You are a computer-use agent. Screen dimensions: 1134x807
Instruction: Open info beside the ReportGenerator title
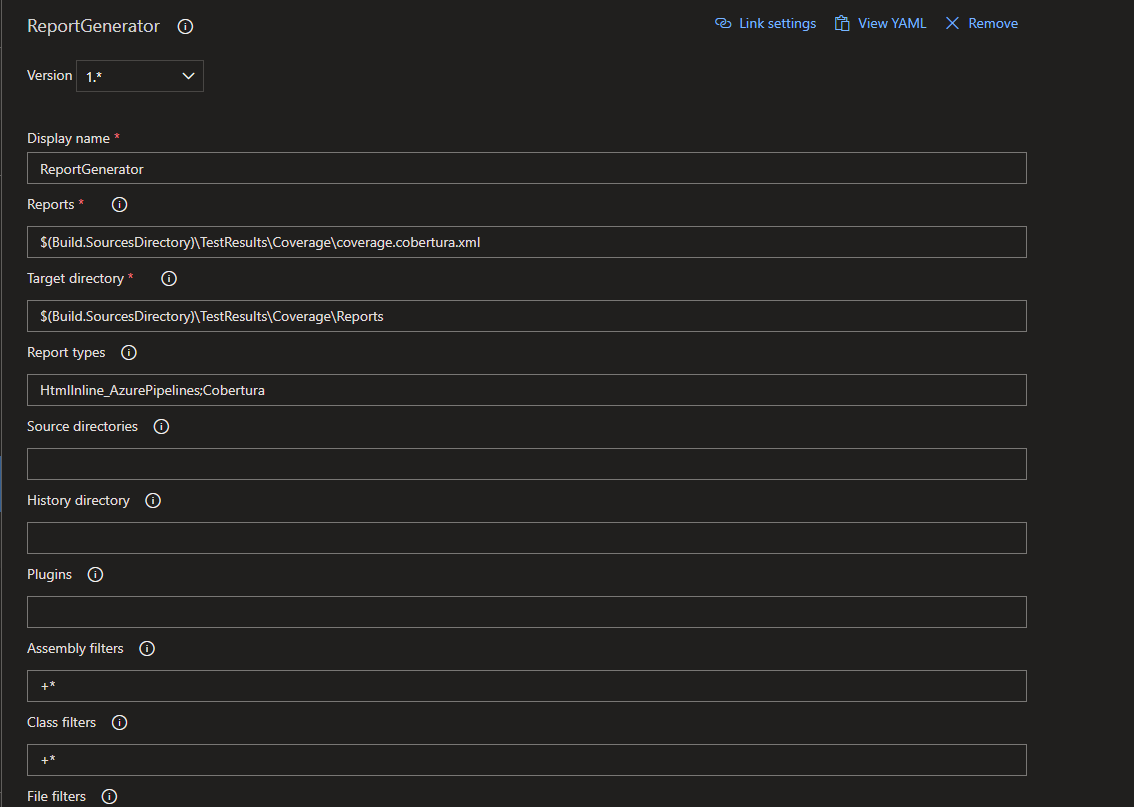[x=185, y=26]
